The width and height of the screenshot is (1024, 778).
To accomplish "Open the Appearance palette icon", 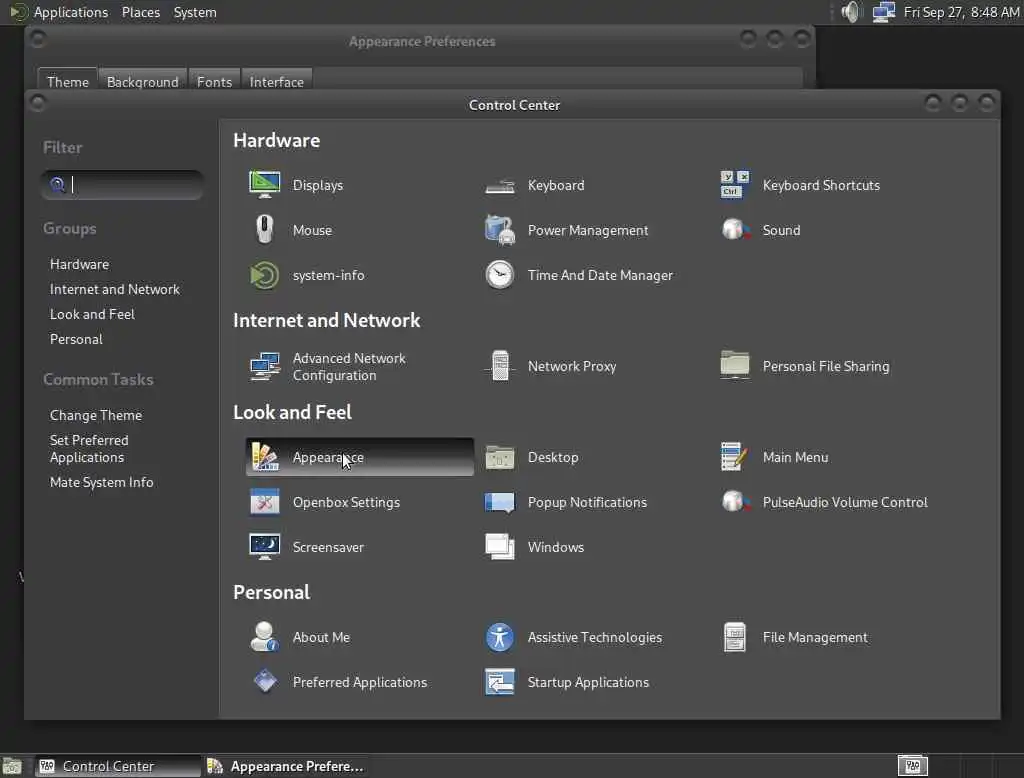I will 264,457.
